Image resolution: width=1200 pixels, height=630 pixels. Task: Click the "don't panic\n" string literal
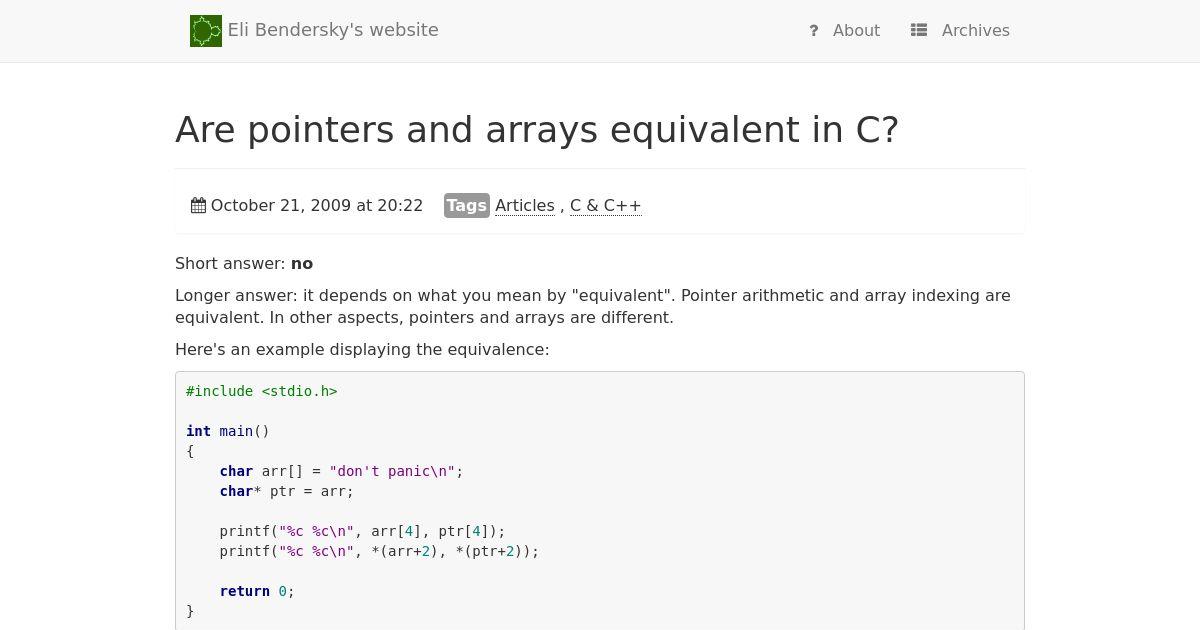pos(392,471)
